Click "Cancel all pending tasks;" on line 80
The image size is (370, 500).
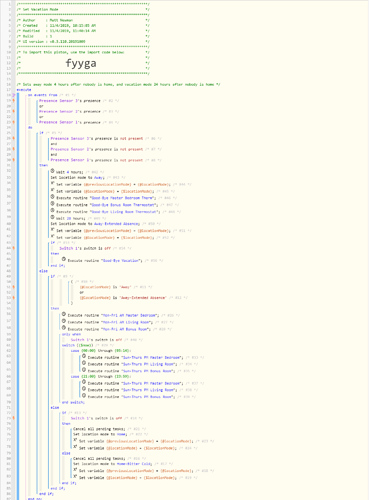point(99,458)
